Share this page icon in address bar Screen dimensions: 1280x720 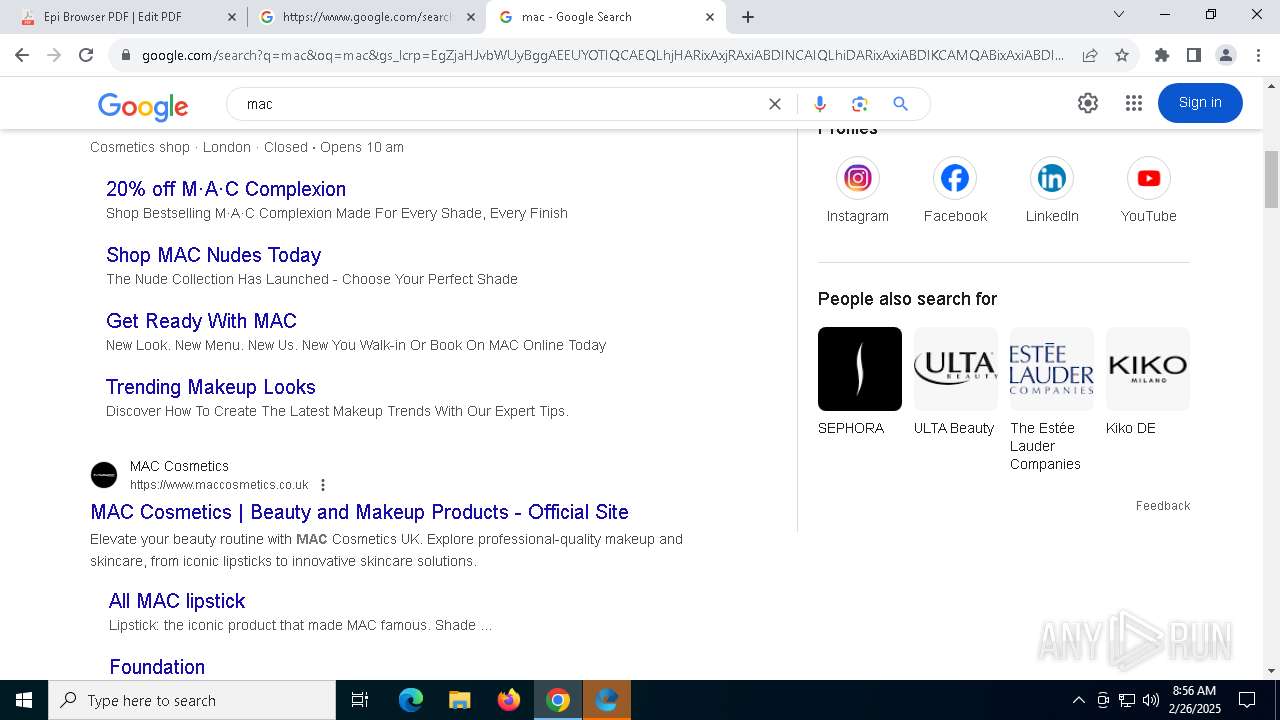coord(1090,55)
